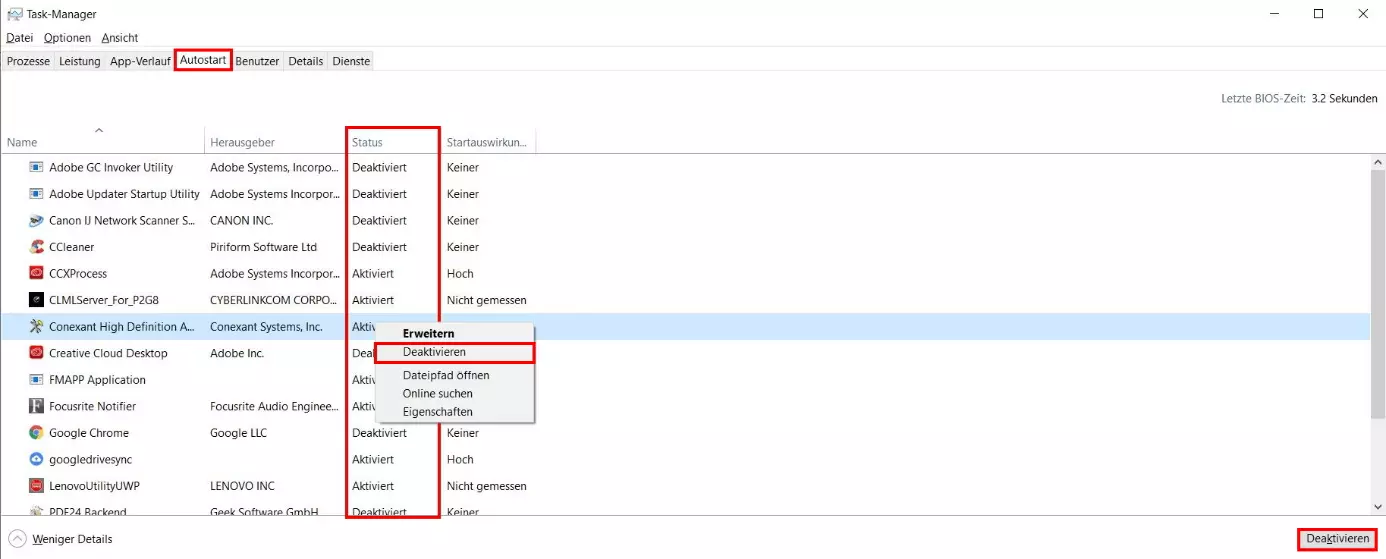Select the Focusrite Notifier row name

click(92, 406)
